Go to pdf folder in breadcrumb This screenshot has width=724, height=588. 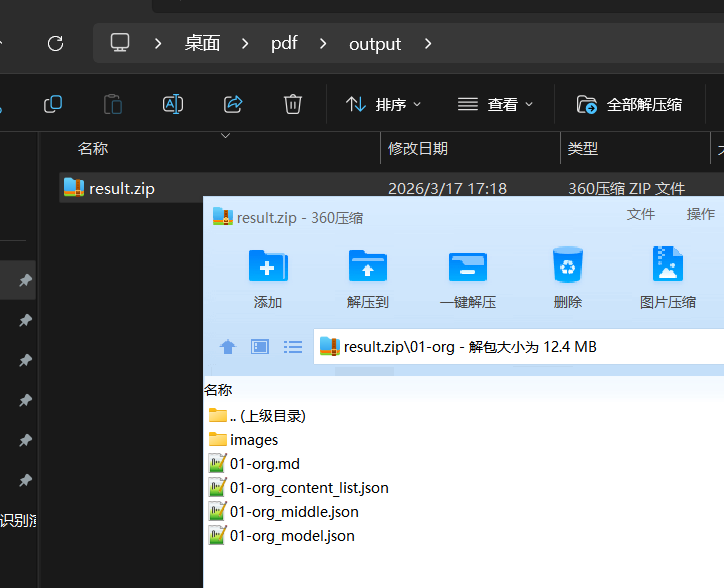(284, 43)
